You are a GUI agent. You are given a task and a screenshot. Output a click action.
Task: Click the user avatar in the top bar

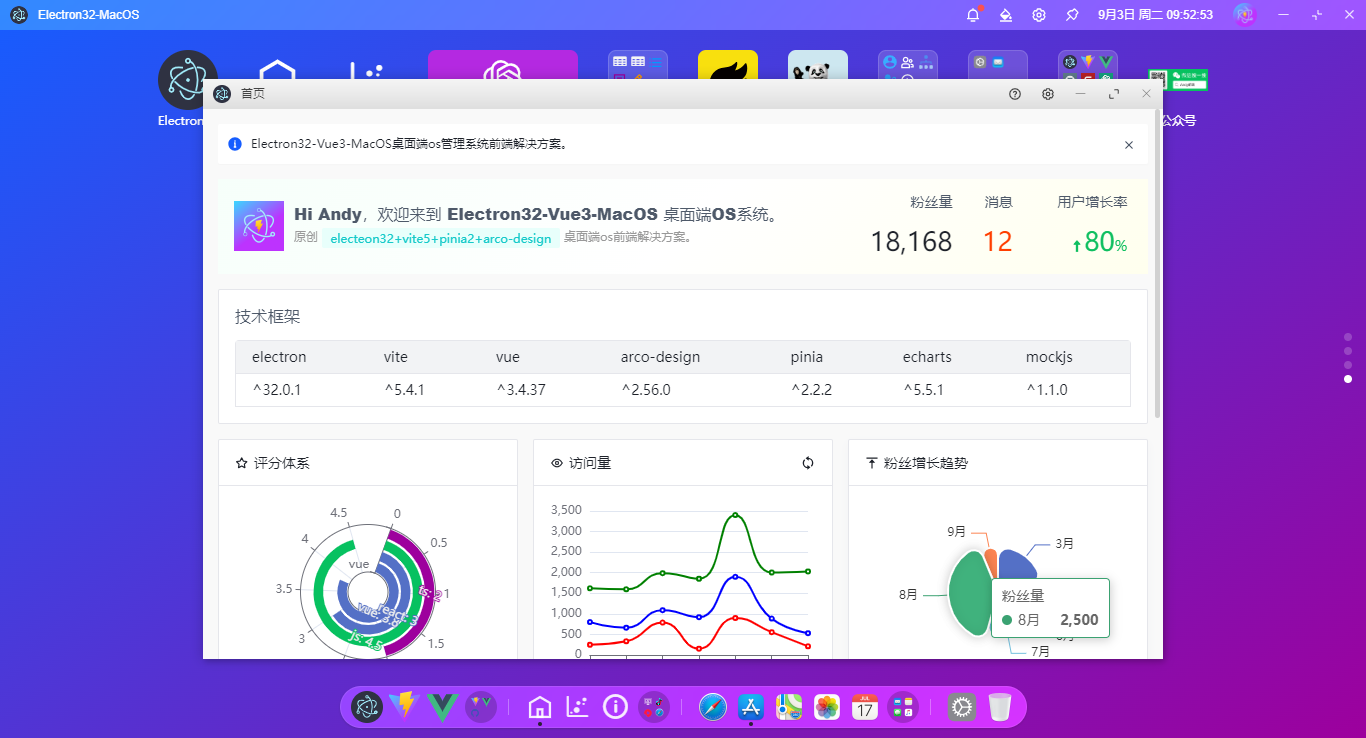[1243, 14]
